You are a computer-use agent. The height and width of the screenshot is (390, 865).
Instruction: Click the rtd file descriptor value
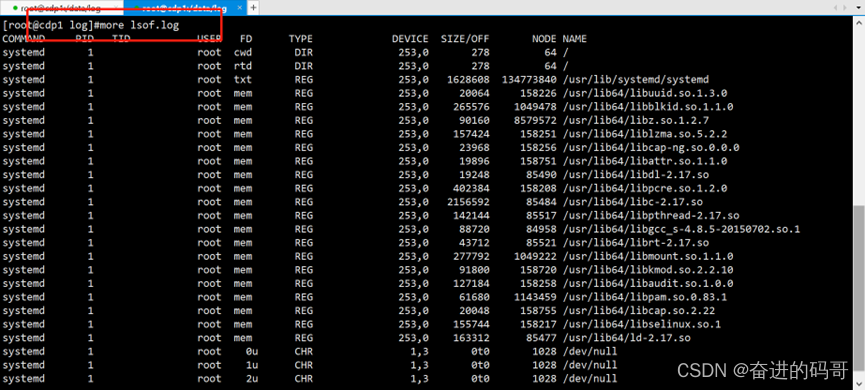[x=243, y=66]
